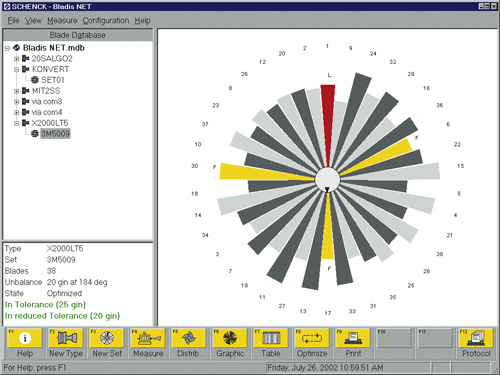Click the F9 Print icon
Viewport: 500px width, 375px height.
pyautogui.click(x=353, y=338)
